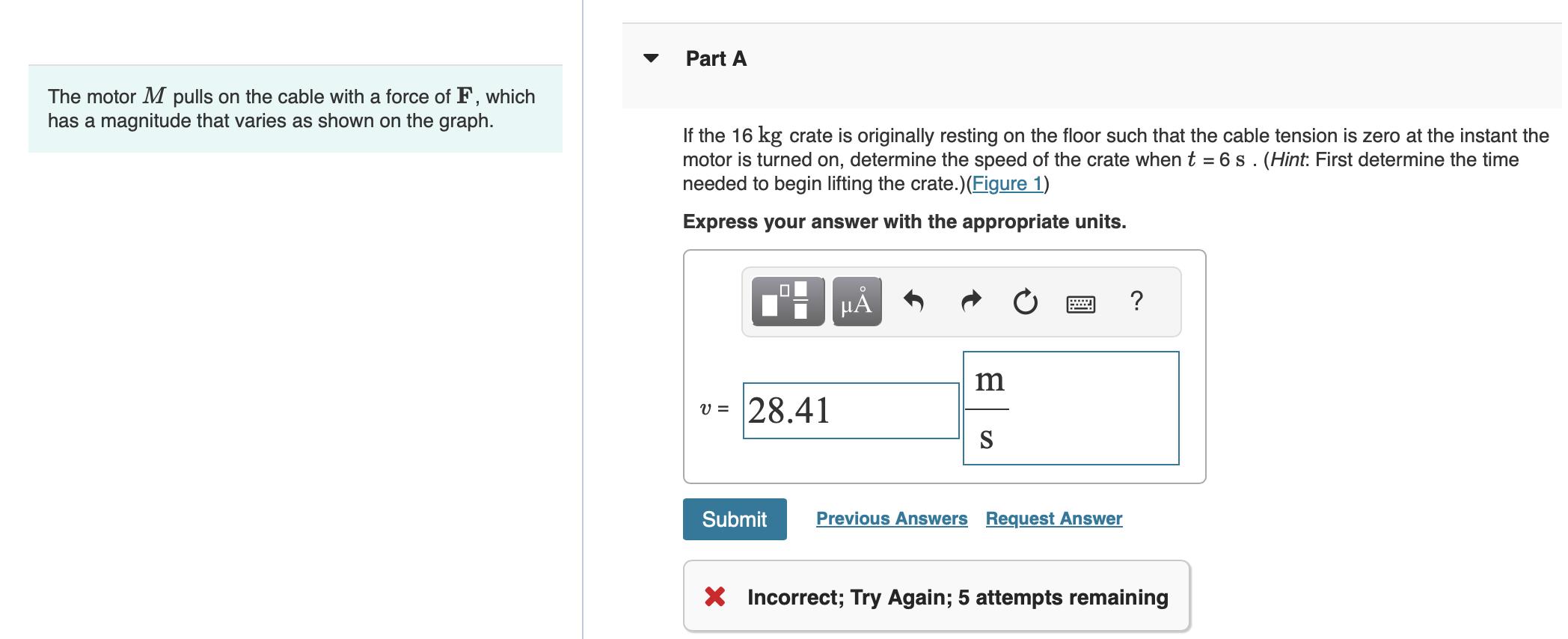Click the motor M problem description box
The height and width of the screenshot is (639, 1568).
(295, 108)
